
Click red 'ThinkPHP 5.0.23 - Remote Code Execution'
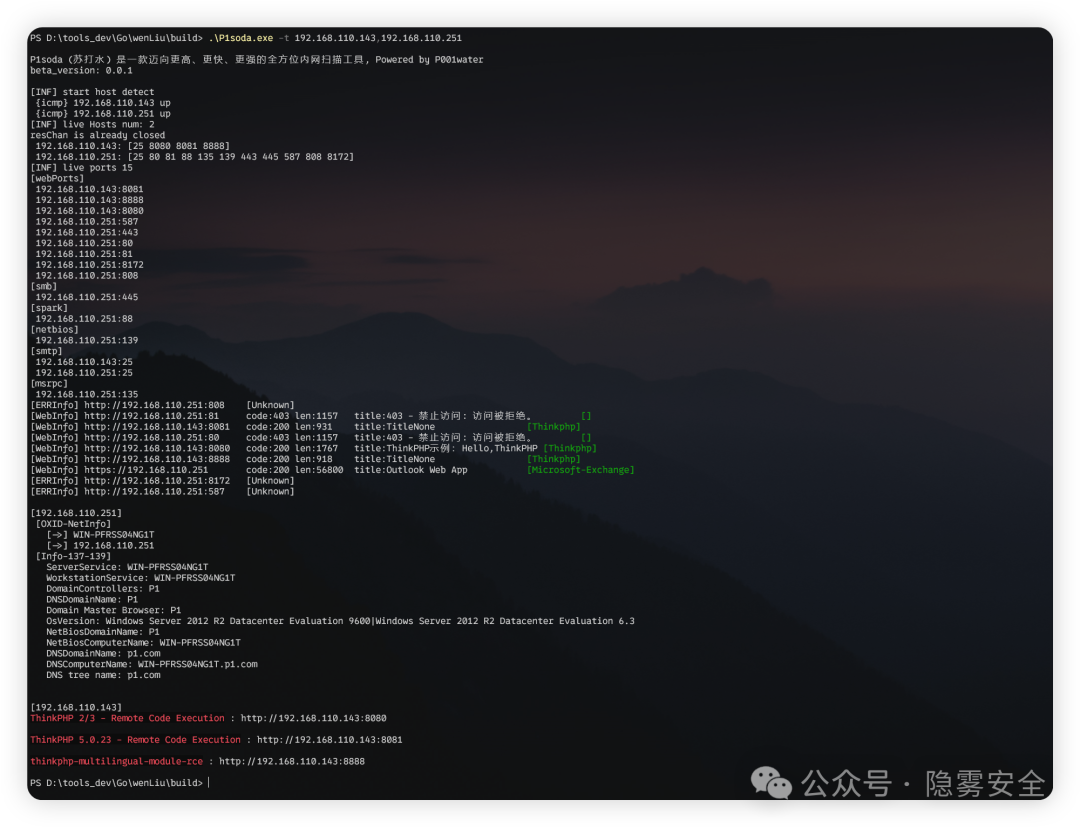click(x=136, y=740)
